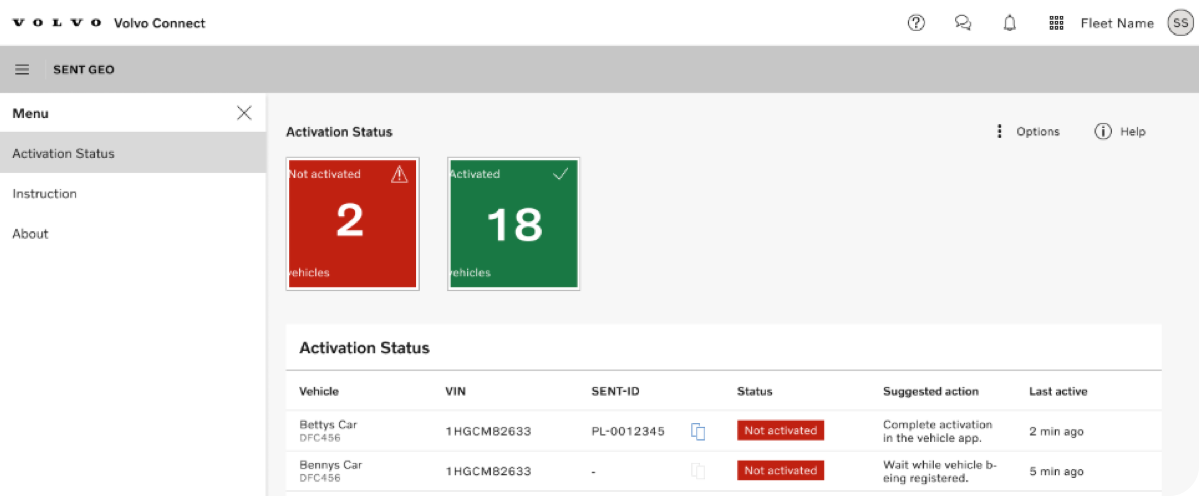Sort by SENT-ID column header
The width and height of the screenshot is (1200, 500).
pos(615,391)
